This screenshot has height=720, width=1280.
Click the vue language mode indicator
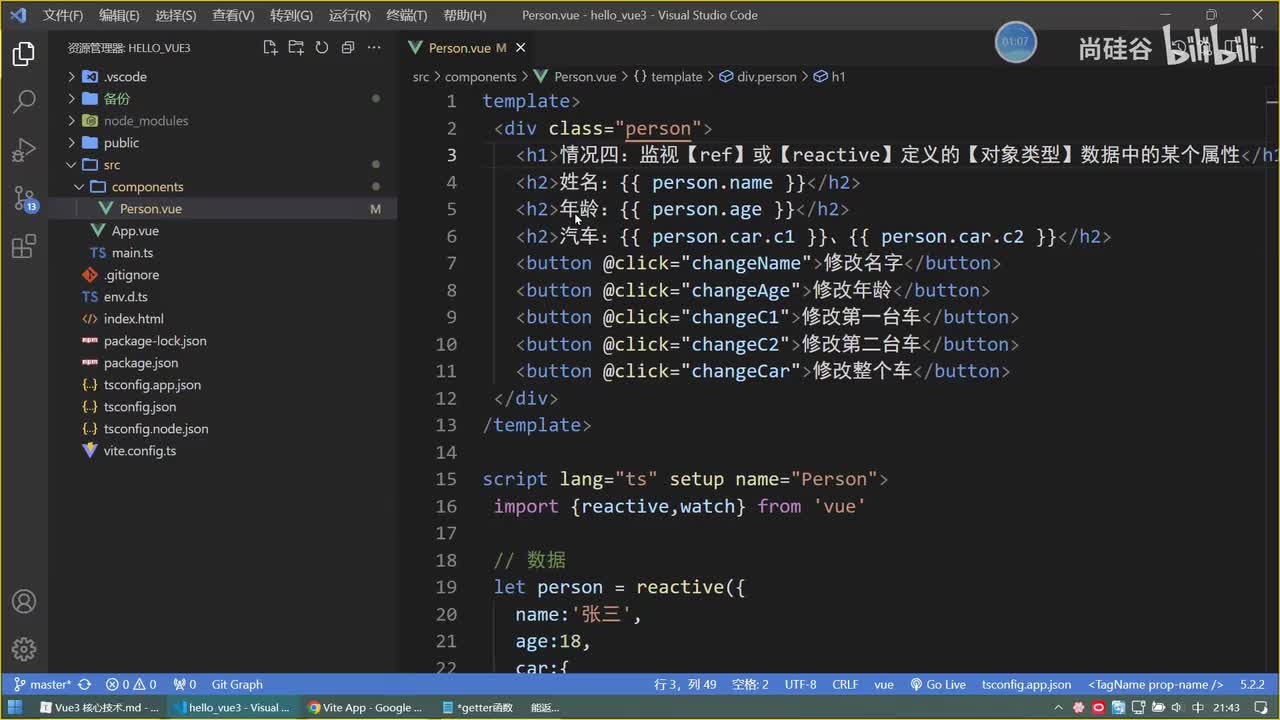(x=884, y=685)
